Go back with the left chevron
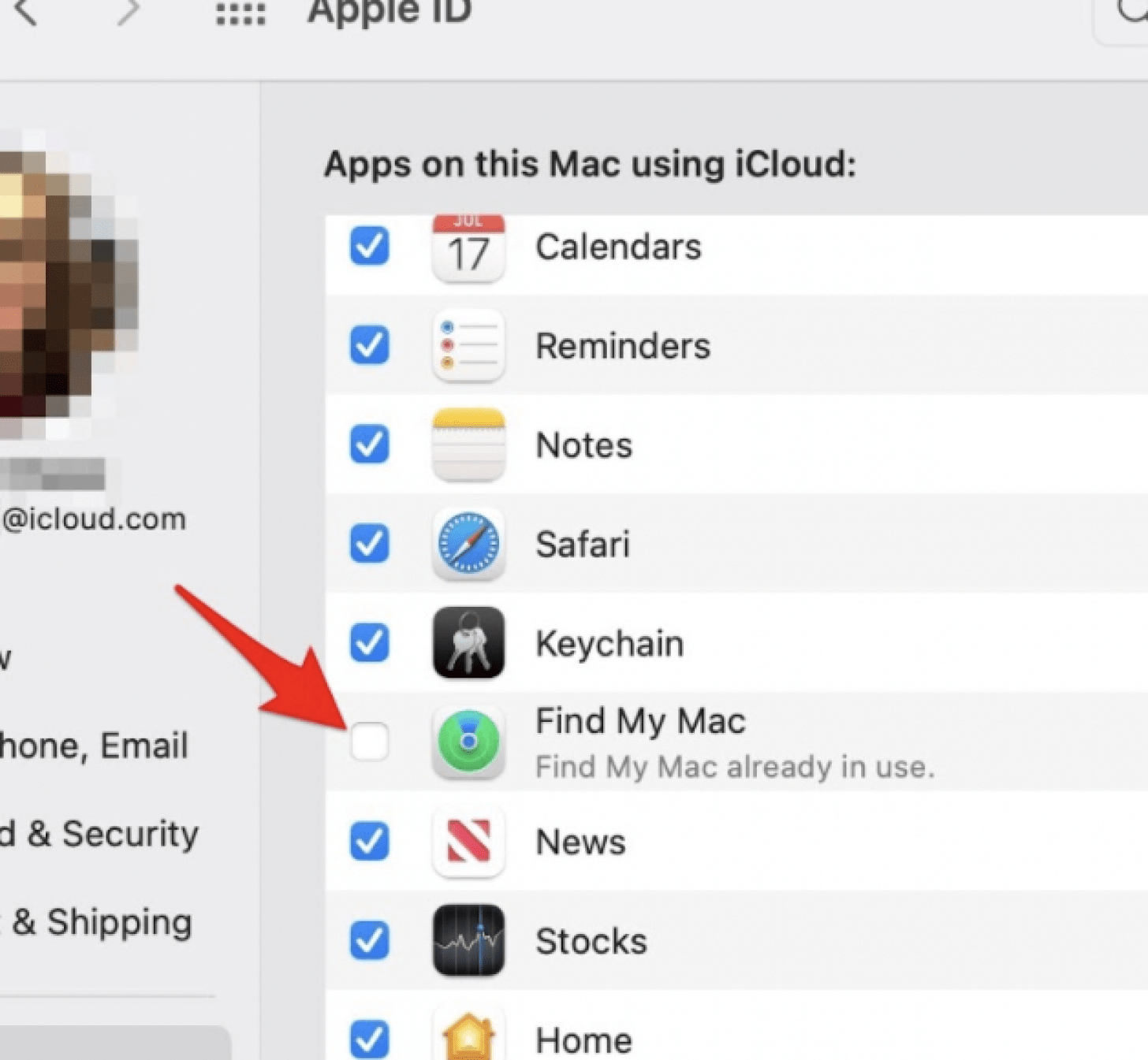Screen dimensions: 1148x1060 25,12
